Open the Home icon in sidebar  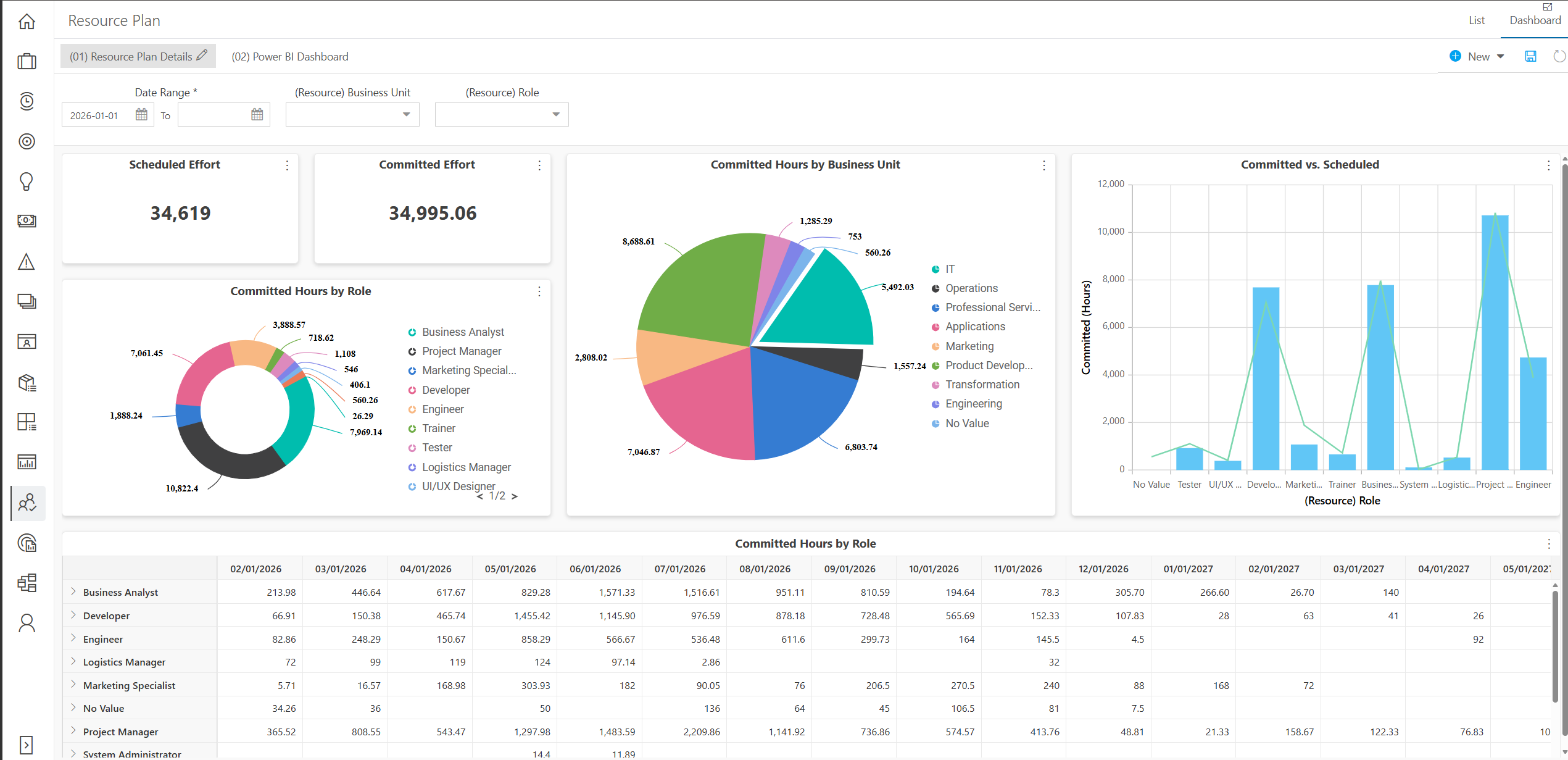[x=27, y=22]
